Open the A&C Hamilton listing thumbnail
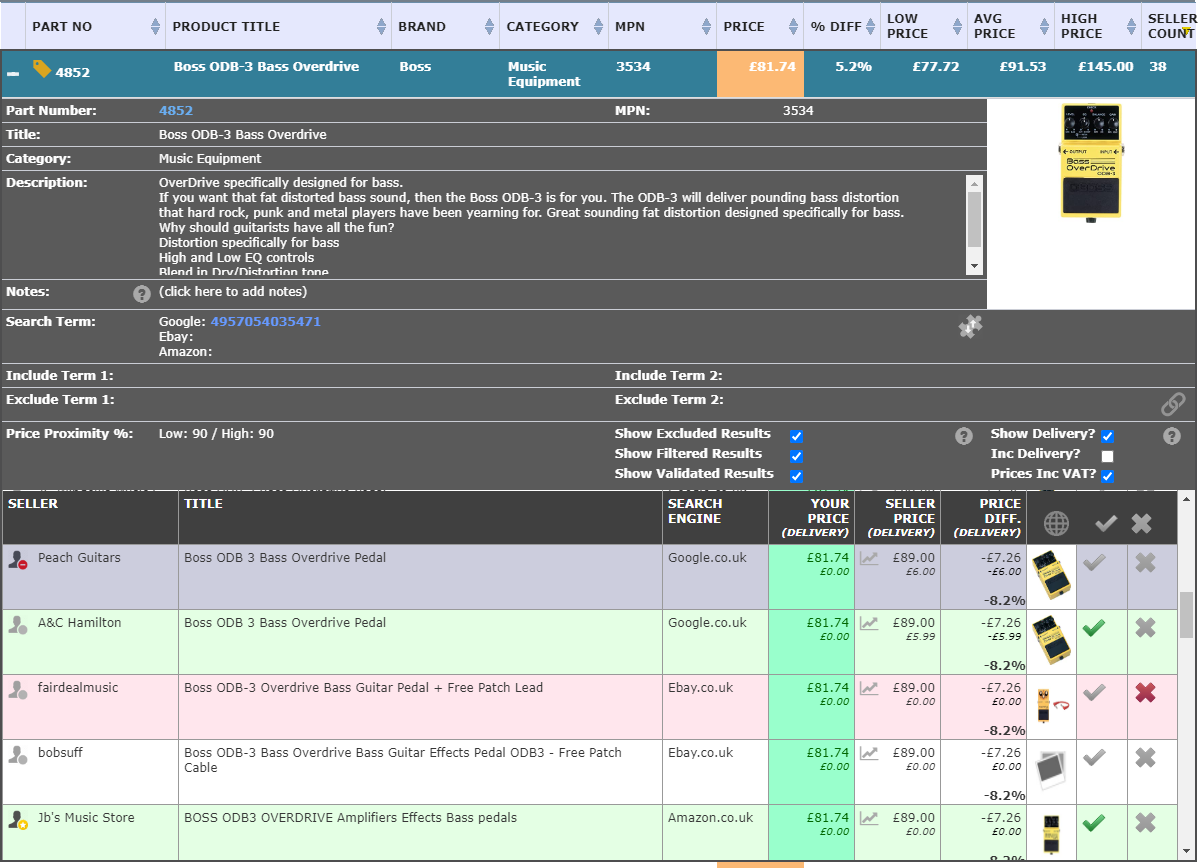 pos(1051,640)
